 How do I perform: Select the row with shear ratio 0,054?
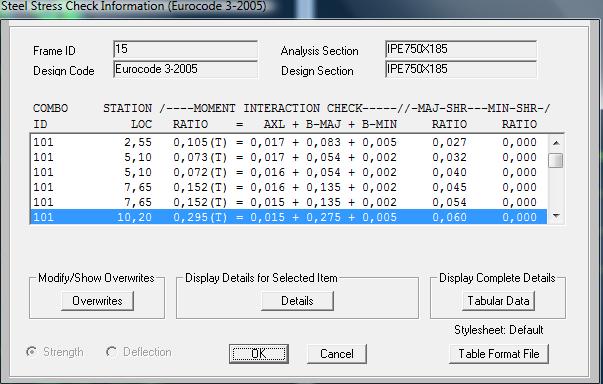pyautogui.click(x=288, y=202)
